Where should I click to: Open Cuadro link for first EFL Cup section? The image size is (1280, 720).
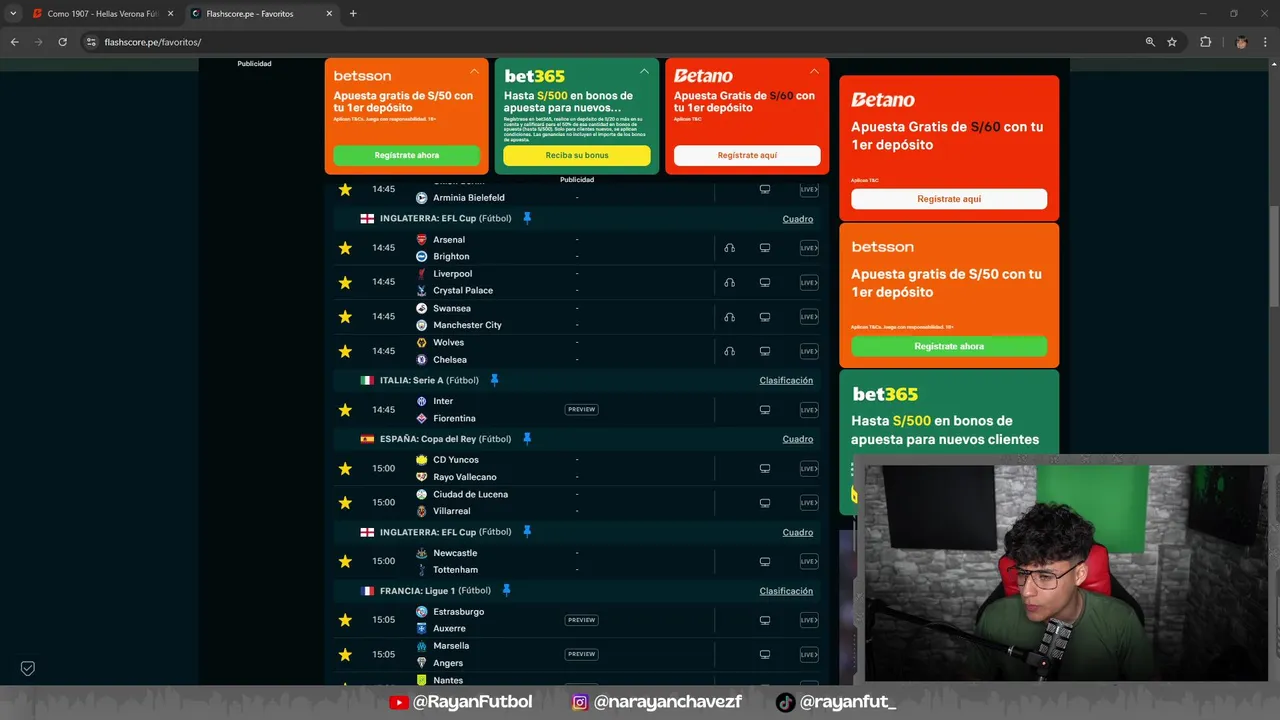coord(798,219)
